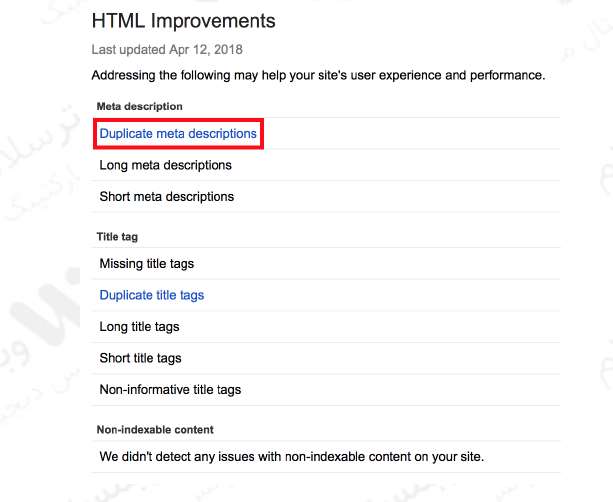613x502 pixels.
Task: Open the Duplicate title tags link
Action: (152, 295)
